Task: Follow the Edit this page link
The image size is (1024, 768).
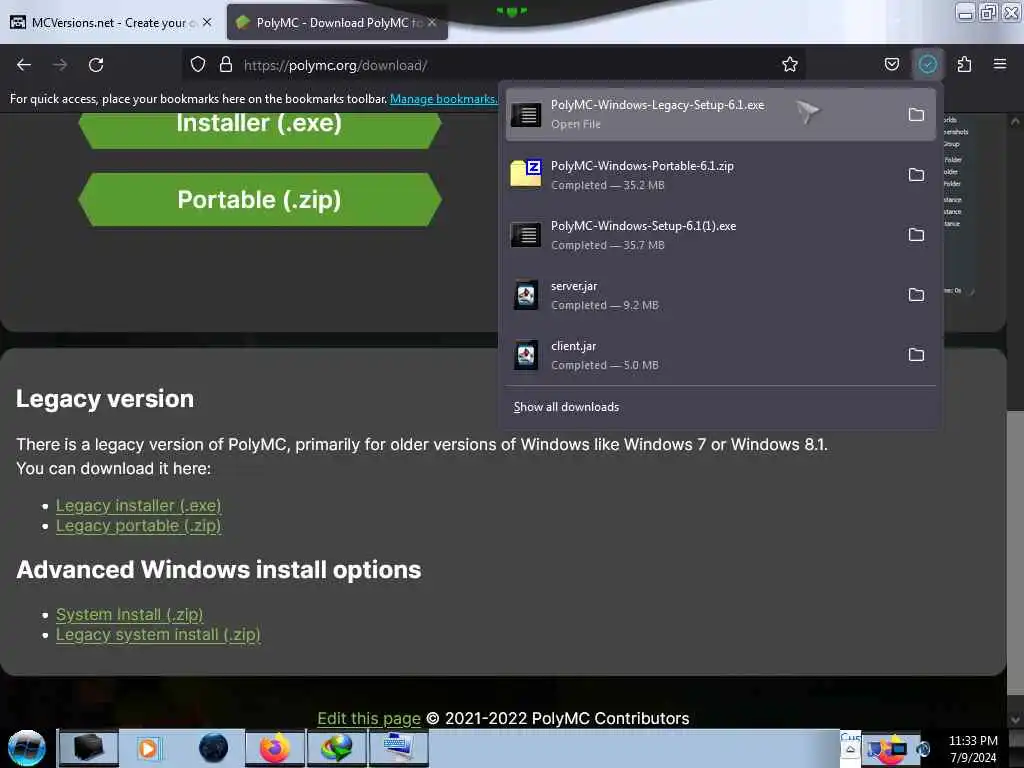Action: point(369,718)
